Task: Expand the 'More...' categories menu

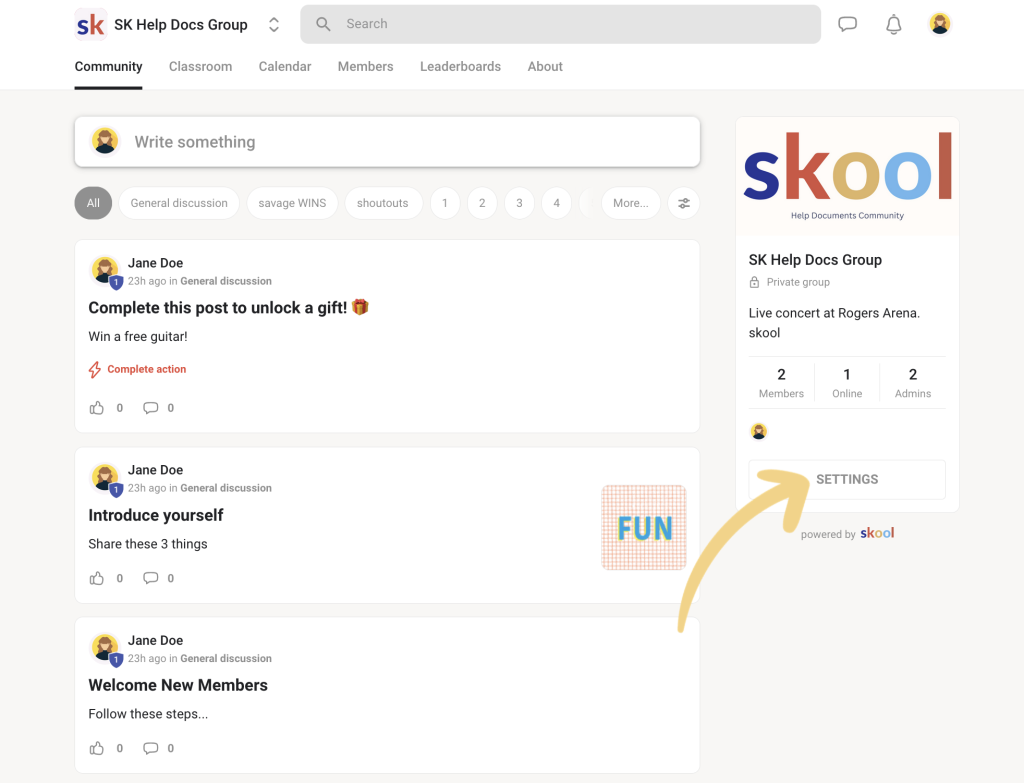Action: pyautogui.click(x=630, y=203)
